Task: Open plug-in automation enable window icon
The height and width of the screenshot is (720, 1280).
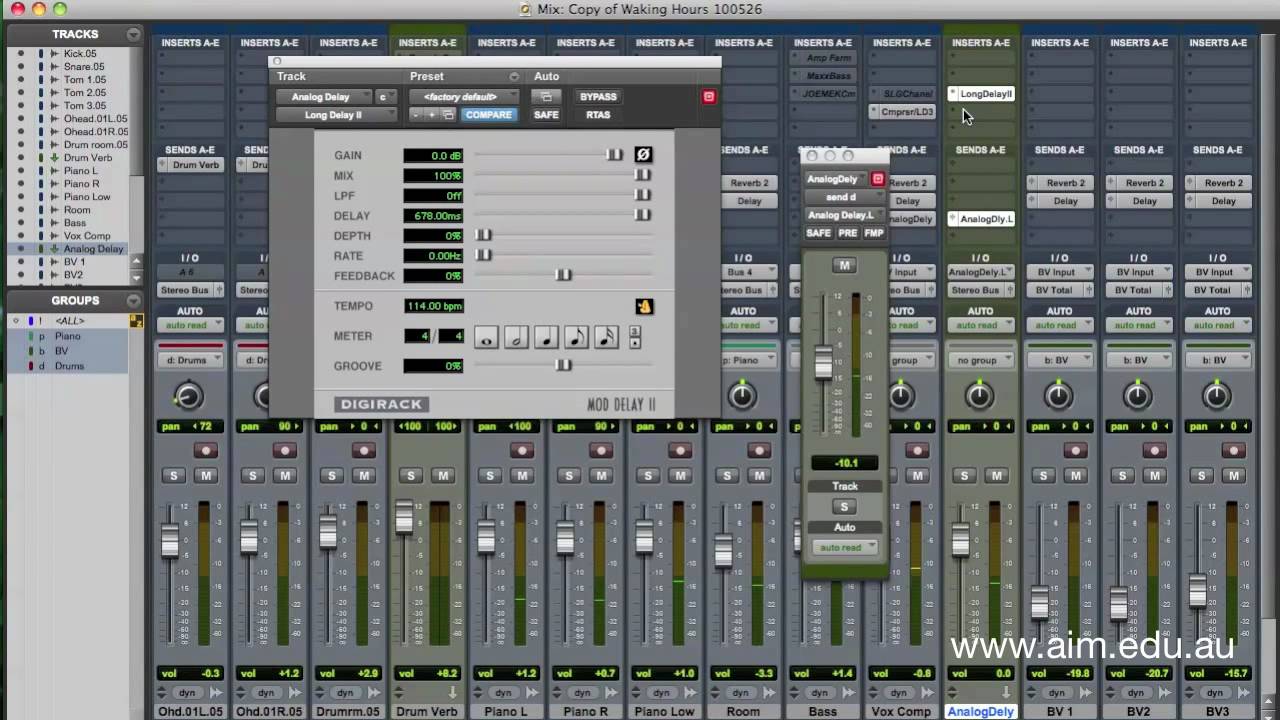Action: click(x=546, y=97)
